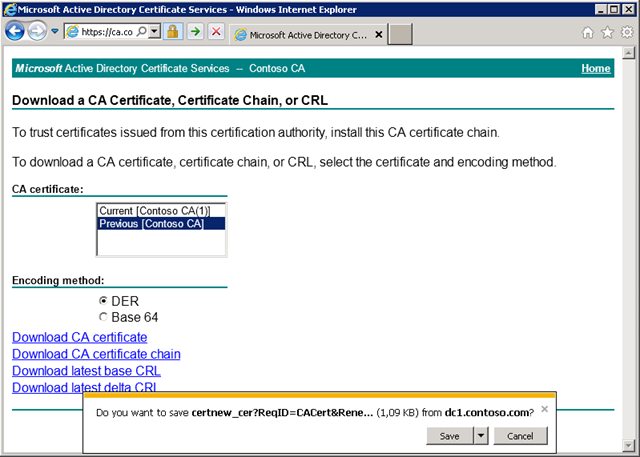
Task: Open the security lock report icon
Action: coord(173,31)
